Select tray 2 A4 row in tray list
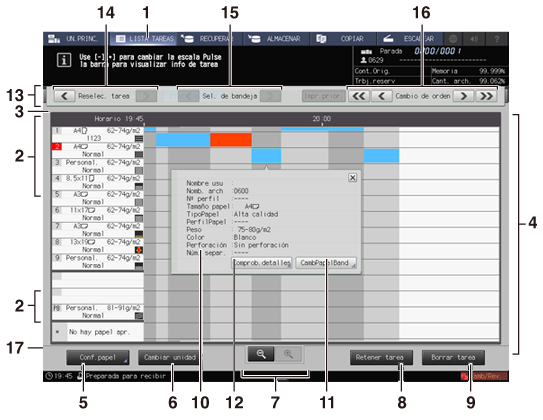The image size is (543, 420). coord(98,150)
